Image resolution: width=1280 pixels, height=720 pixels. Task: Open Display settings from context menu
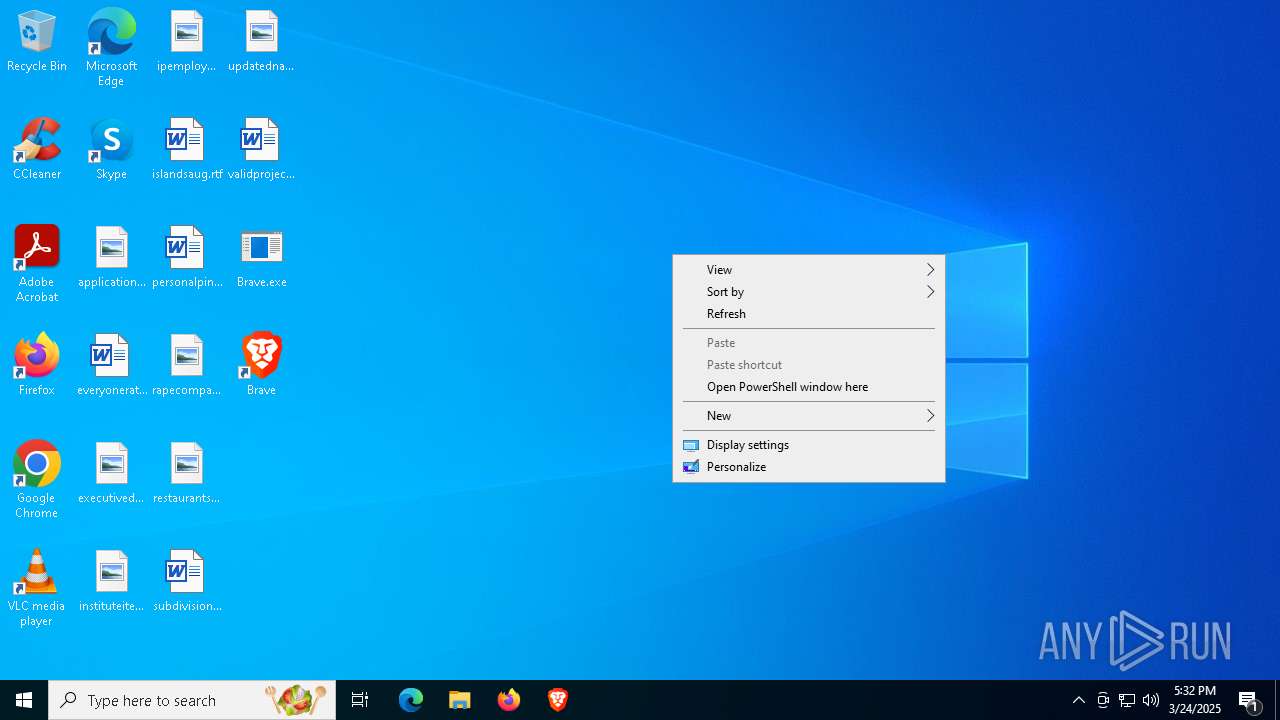[809, 445]
